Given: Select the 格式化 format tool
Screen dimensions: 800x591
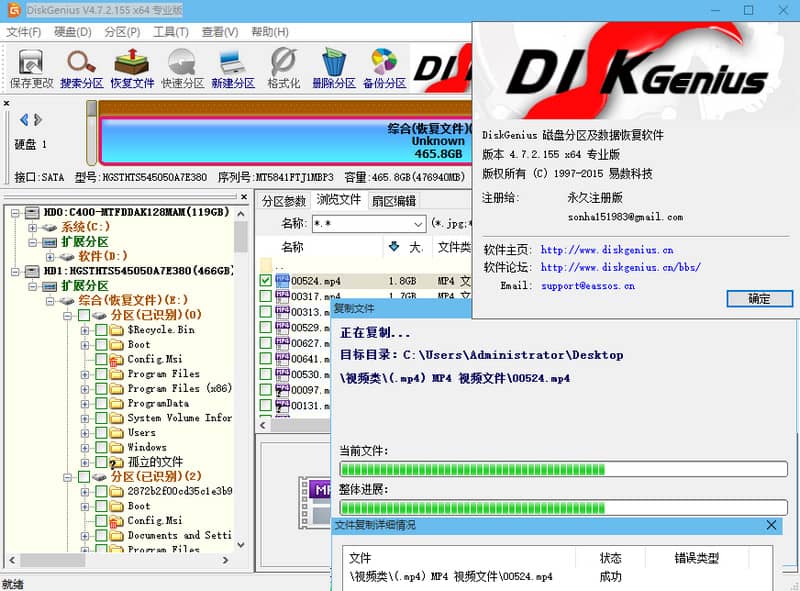Looking at the screenshot, I should (282, 68).
